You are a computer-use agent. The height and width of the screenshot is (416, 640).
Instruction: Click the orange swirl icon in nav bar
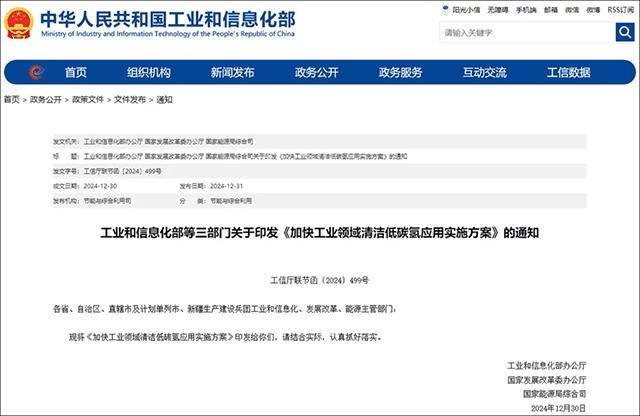36,72
